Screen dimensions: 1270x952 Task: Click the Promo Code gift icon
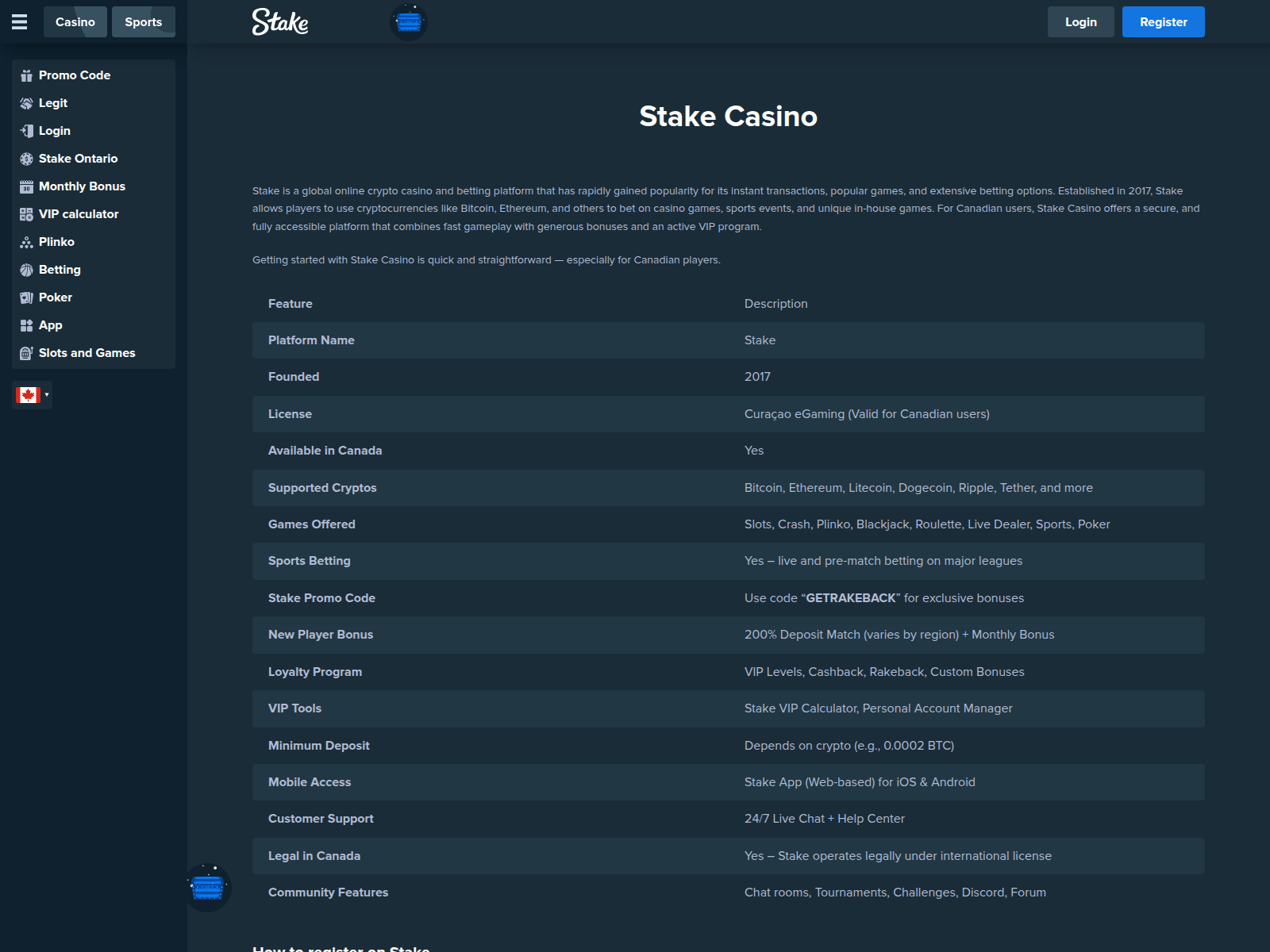(x=26, y=75)
